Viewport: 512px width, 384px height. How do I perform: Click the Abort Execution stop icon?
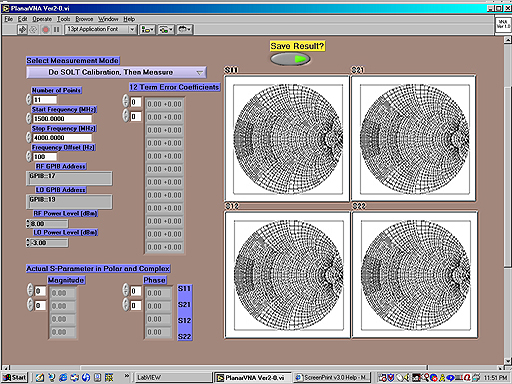tap(46, 30)
